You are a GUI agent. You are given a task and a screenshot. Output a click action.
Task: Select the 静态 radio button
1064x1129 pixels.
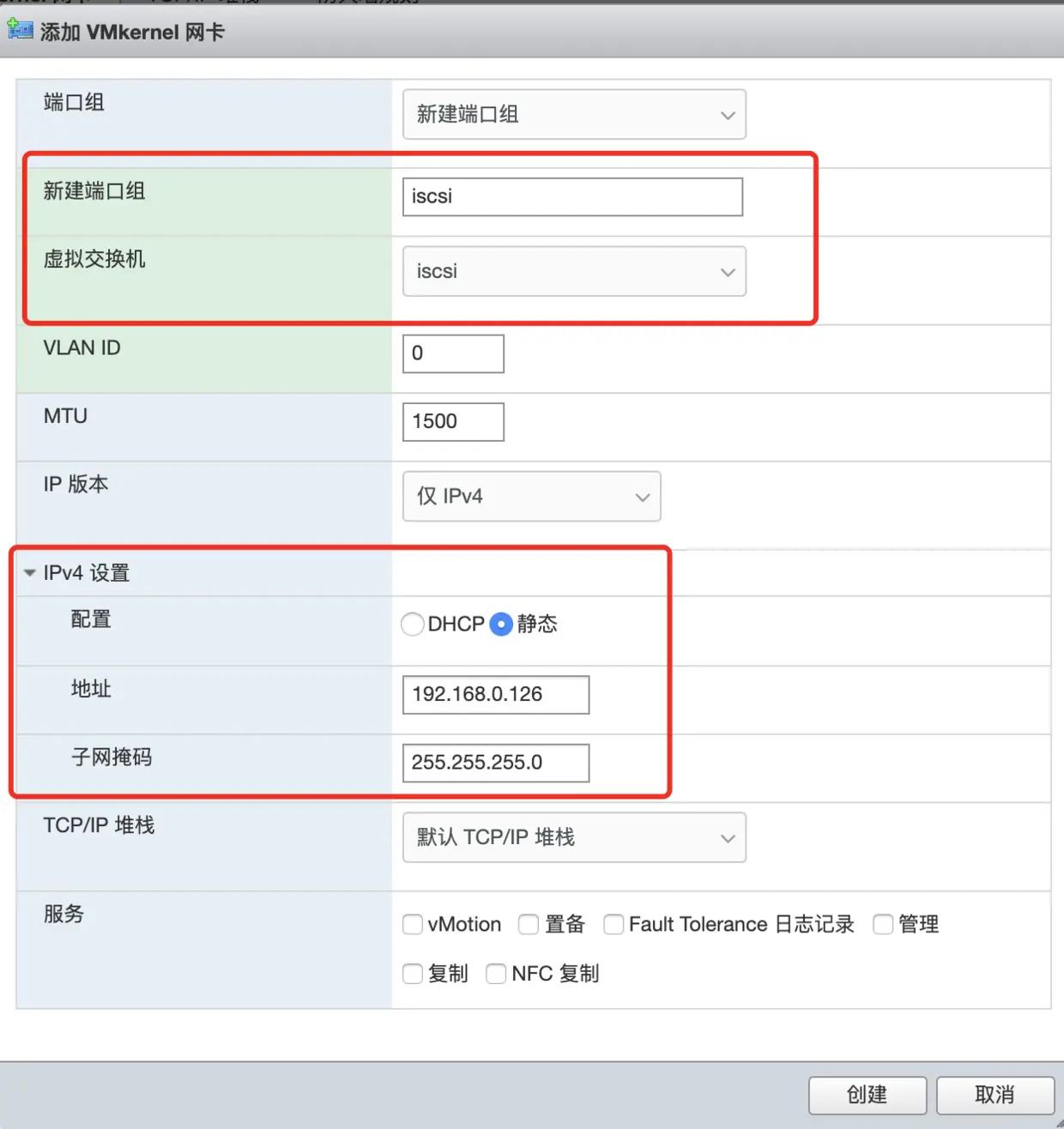tap(501, 624)
